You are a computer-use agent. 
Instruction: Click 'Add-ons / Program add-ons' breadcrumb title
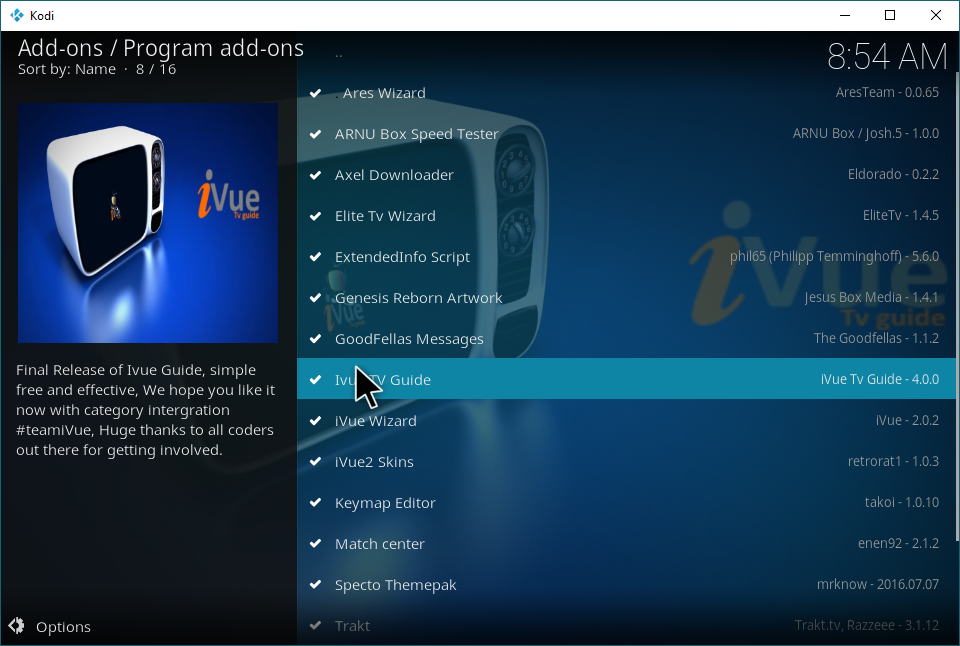click(160, 48)
